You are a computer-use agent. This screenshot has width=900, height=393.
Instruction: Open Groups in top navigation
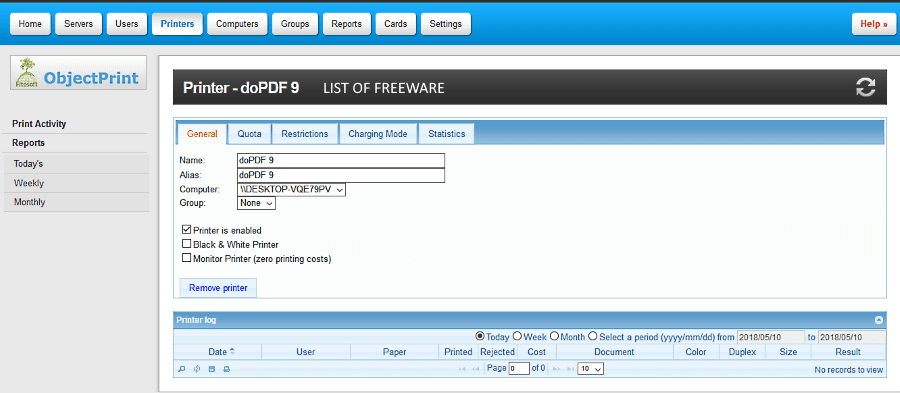click(295, 24)
